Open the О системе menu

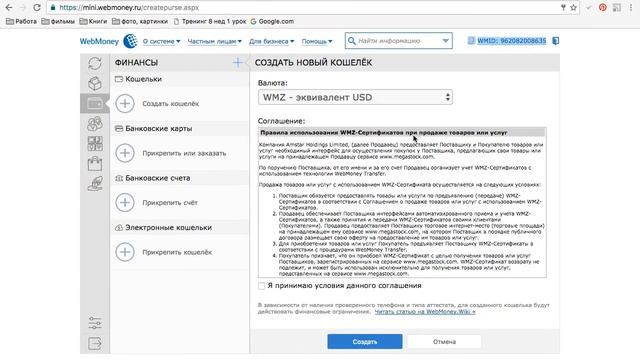pos(161,41)
